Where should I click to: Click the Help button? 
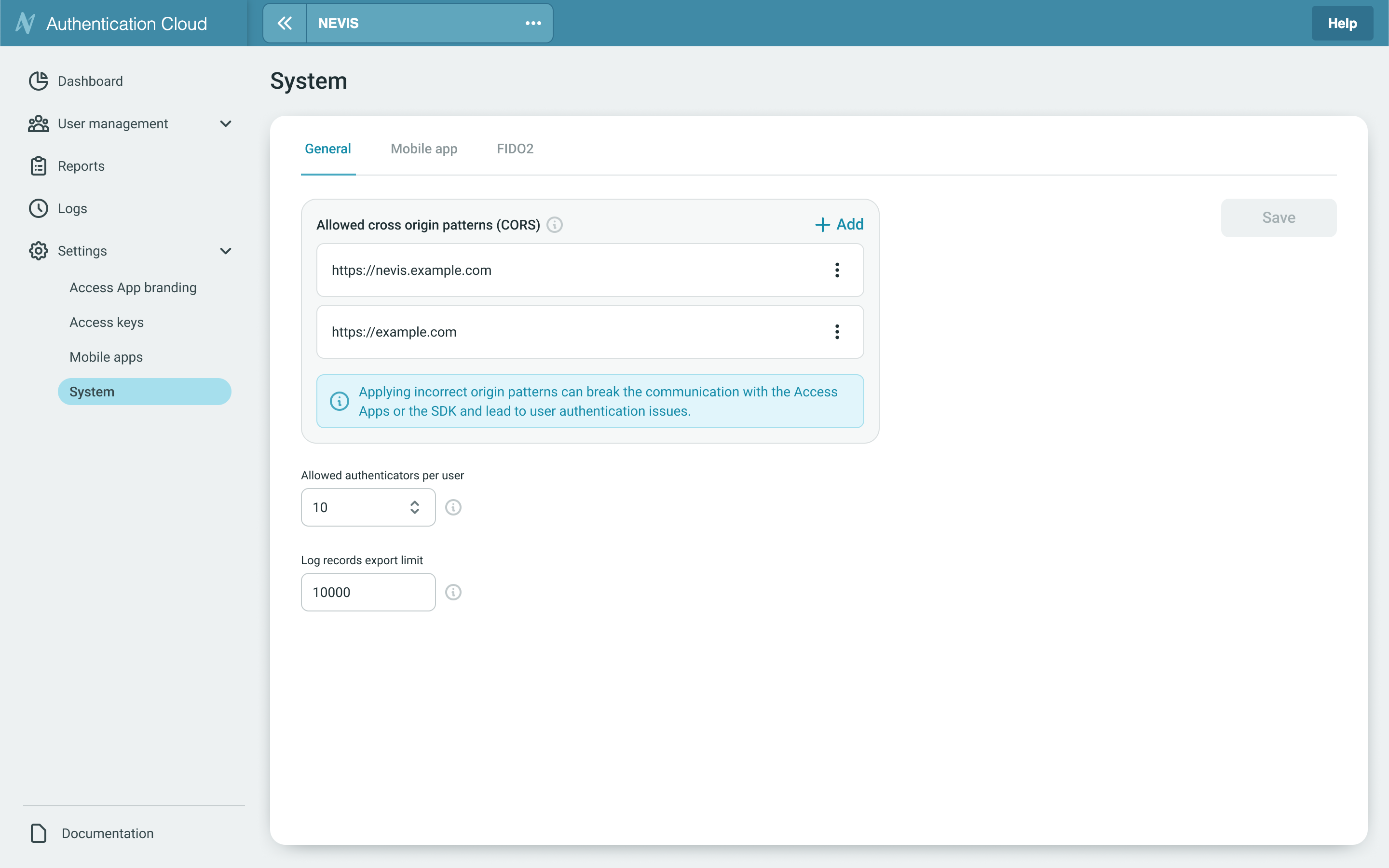click(1342, 23)
